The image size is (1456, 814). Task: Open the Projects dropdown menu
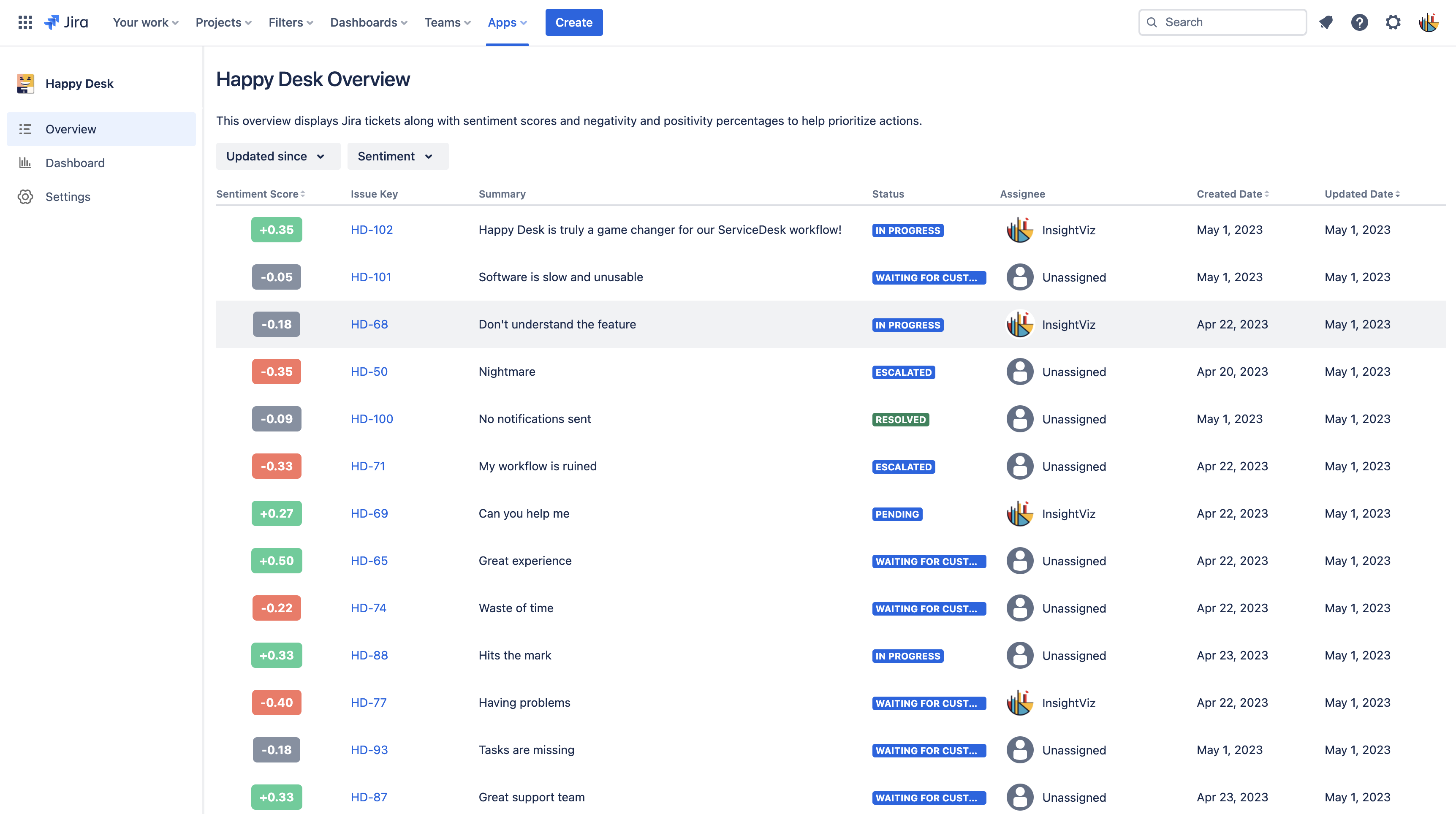click(224, 23)
